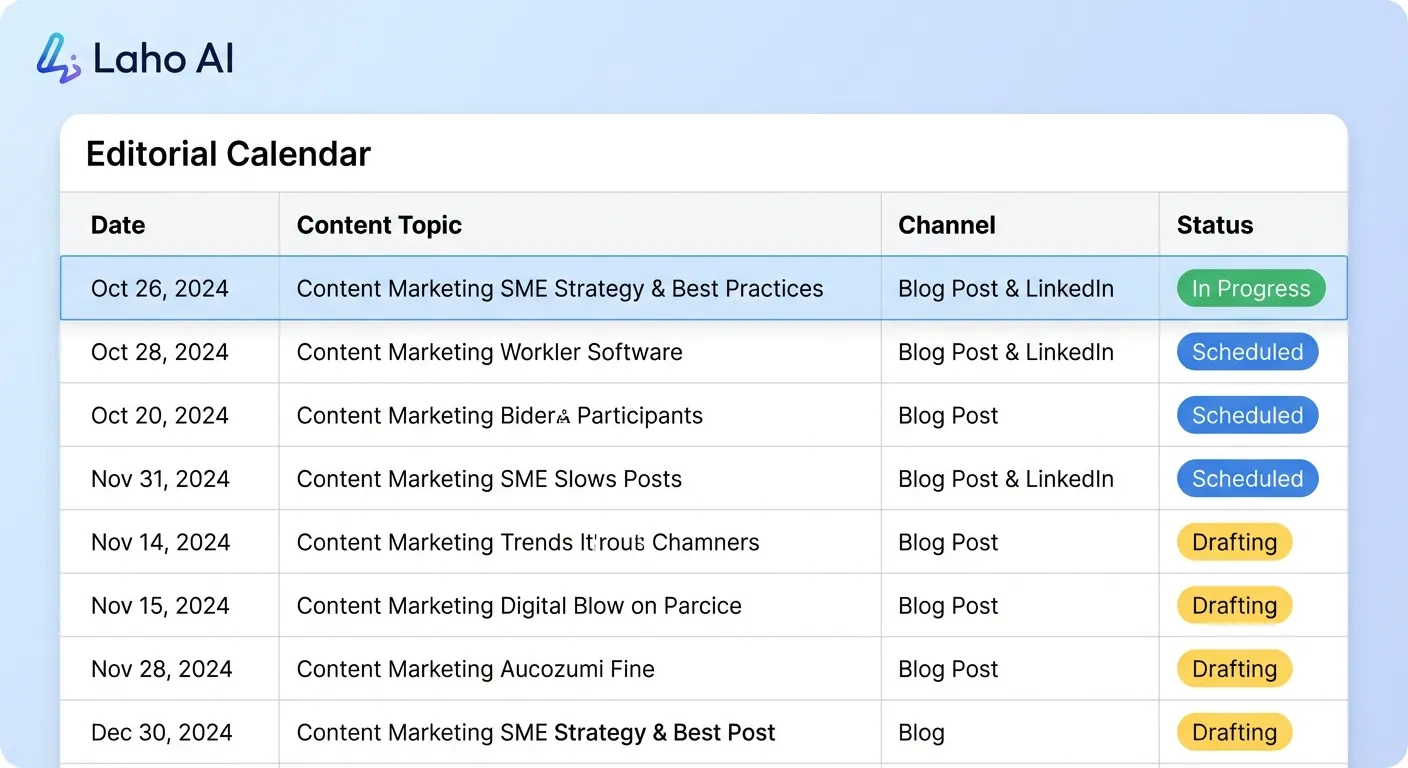Click the Laho AI brand text
The width and height of the screenshot is (1408, 768).
[163, 58]
